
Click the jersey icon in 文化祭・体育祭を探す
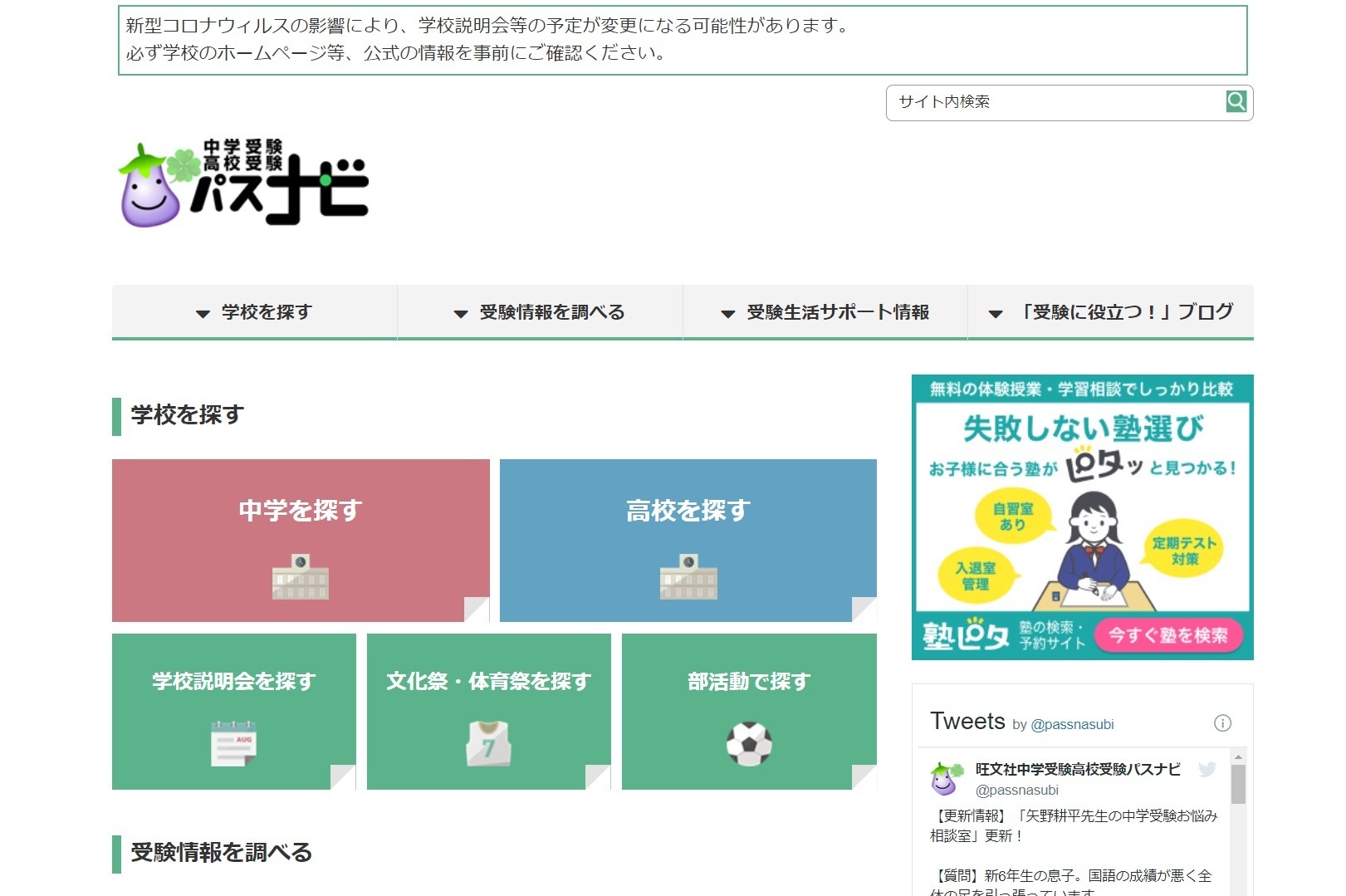[488, 743]
